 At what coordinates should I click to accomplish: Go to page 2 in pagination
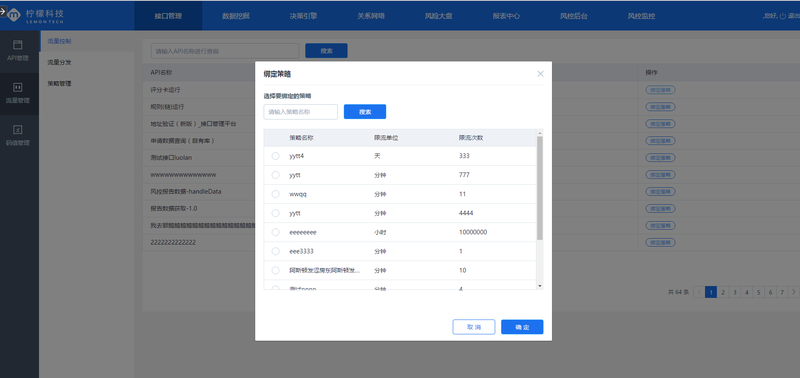pyautogui.click(x=723, y=292)
